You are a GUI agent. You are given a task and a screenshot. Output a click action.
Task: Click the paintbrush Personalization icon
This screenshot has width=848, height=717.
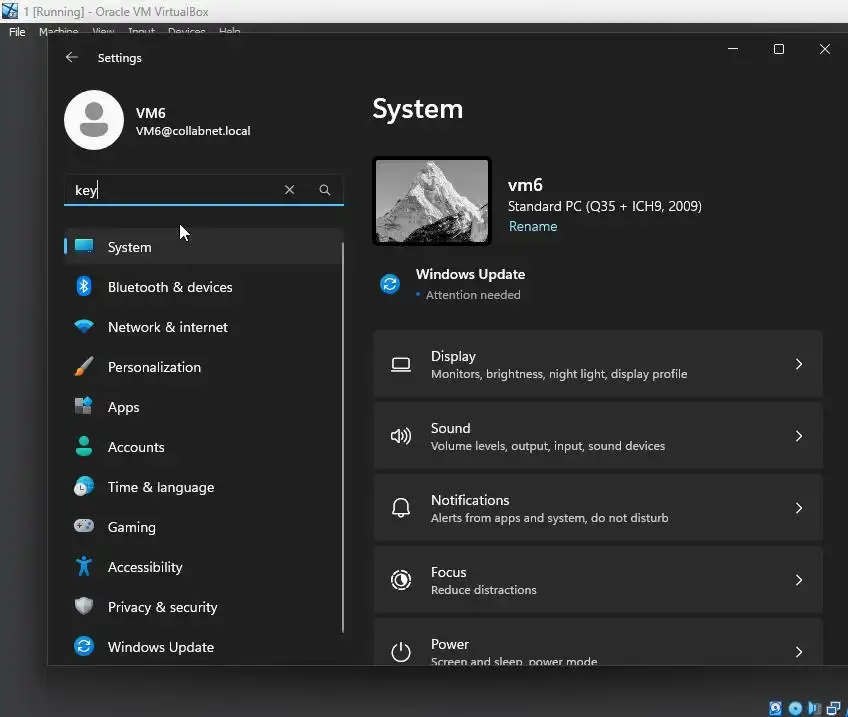[x=84, y=367]
